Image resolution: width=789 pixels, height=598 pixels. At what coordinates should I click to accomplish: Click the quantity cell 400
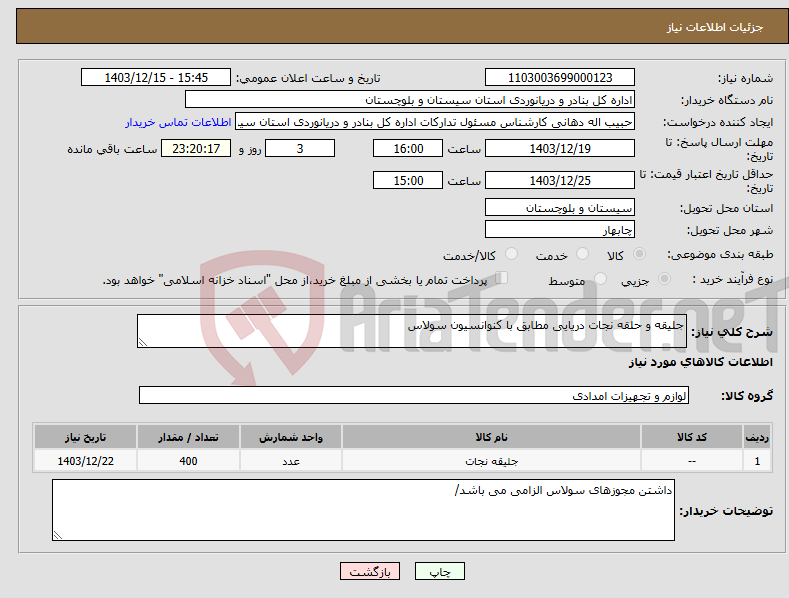click(188, 461)
